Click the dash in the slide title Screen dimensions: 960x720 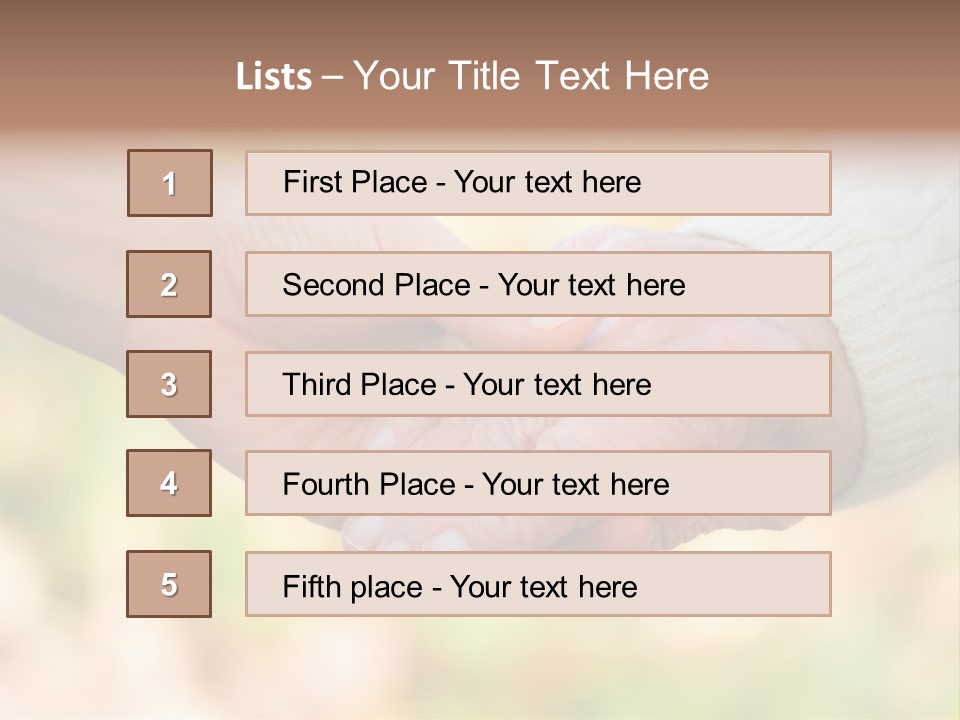[x=332, y=78]
